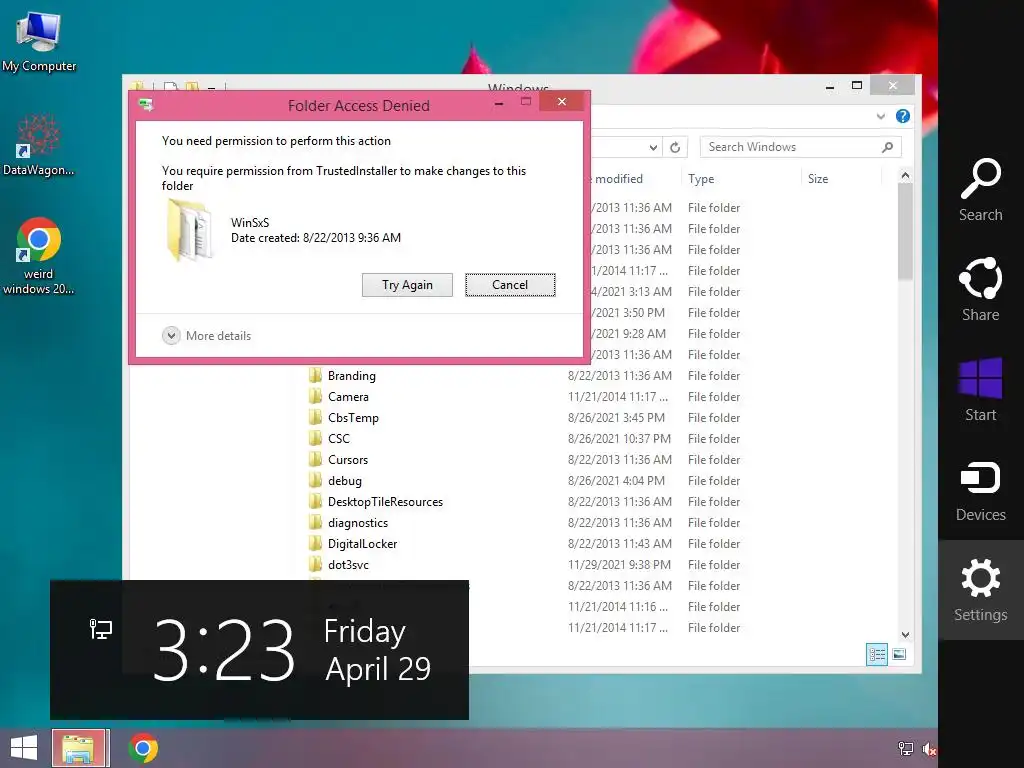This screenshot has width=1024, height=768.
Task: Select the DesktopTileResources folder
Action: click(385, 502)
